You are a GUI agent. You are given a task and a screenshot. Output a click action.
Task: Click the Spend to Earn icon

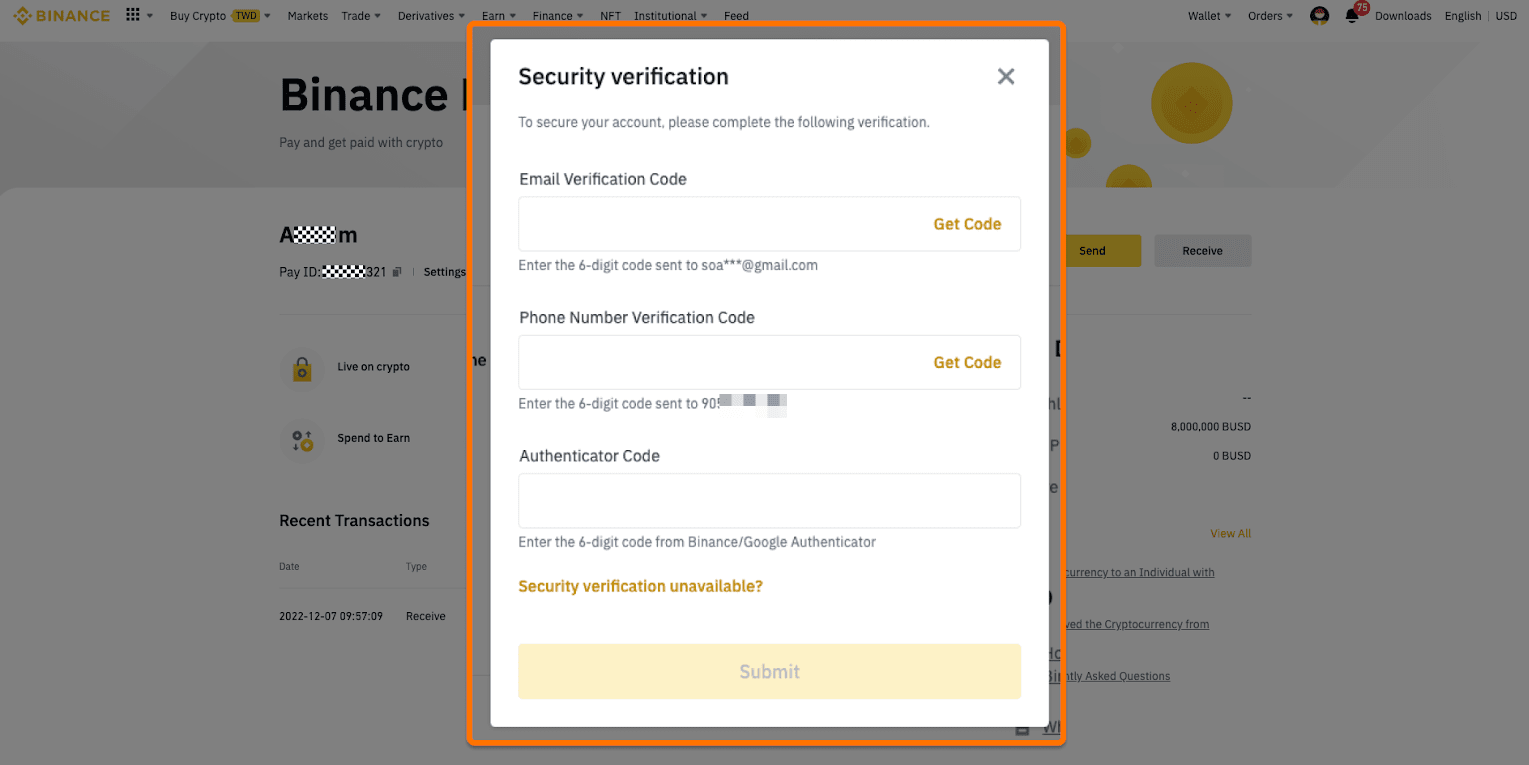[x=303, y=438]
